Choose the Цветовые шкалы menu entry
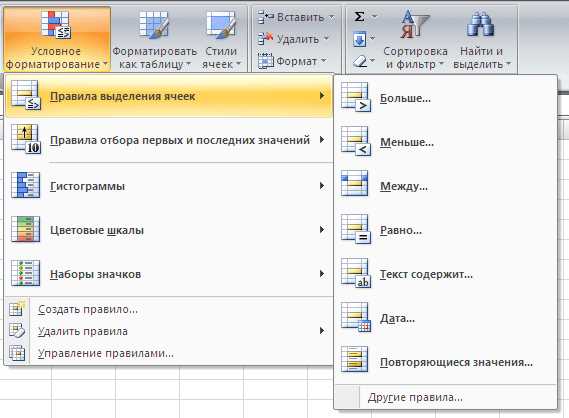Screen dimensions: 569x418 pos(169,230)
